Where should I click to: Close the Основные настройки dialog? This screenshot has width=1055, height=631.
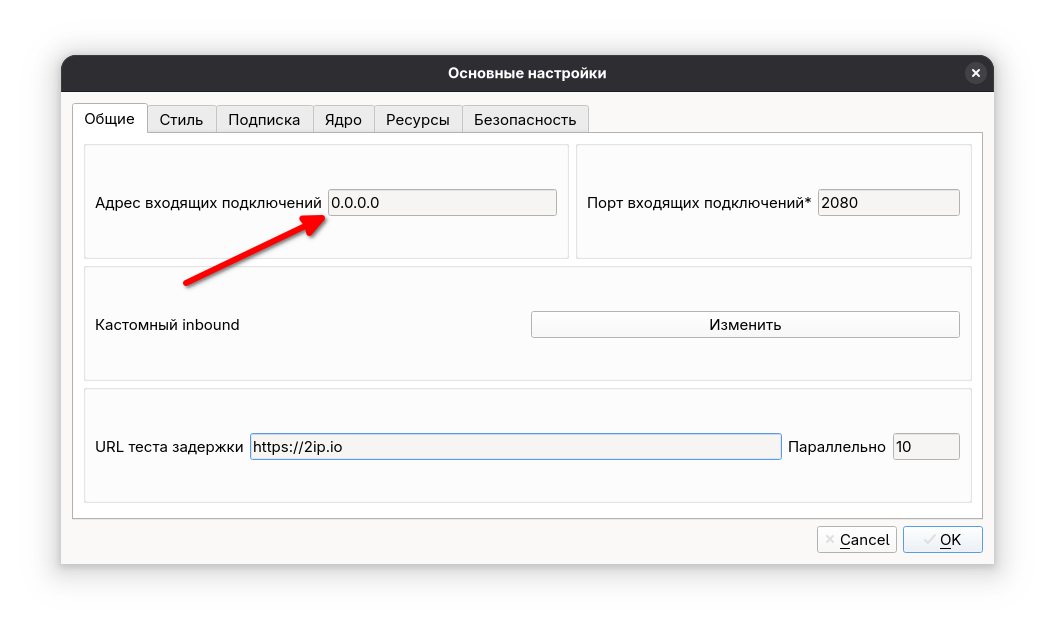click(975, 73)
